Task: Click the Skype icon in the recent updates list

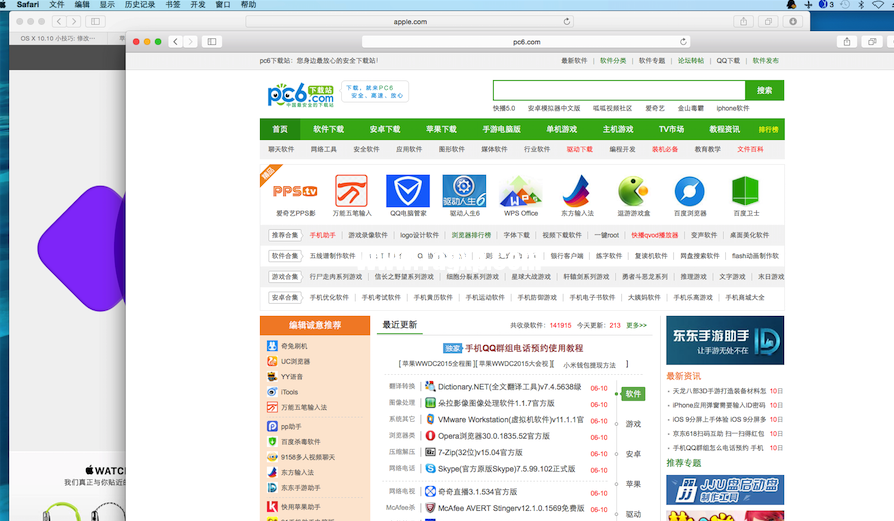Action: (430, 469)
